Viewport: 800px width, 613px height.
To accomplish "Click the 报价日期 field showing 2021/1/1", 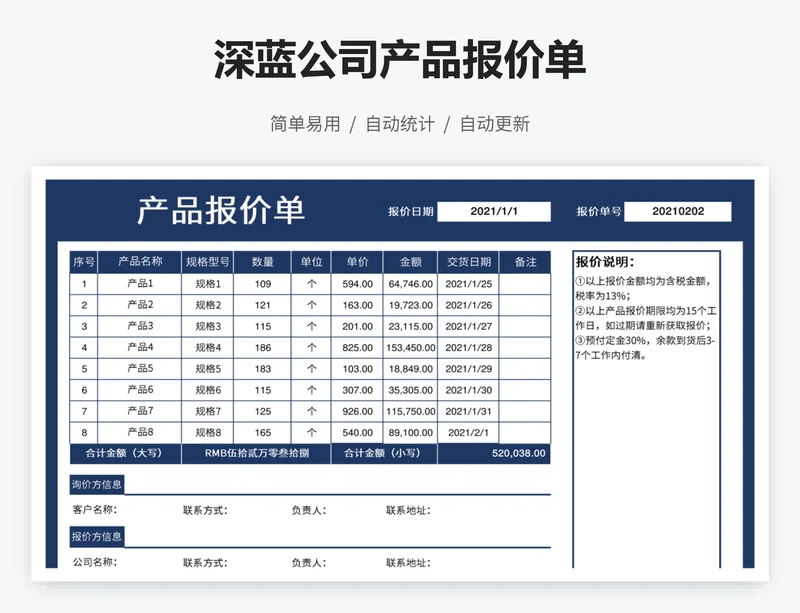I will [x=494, y=212].
